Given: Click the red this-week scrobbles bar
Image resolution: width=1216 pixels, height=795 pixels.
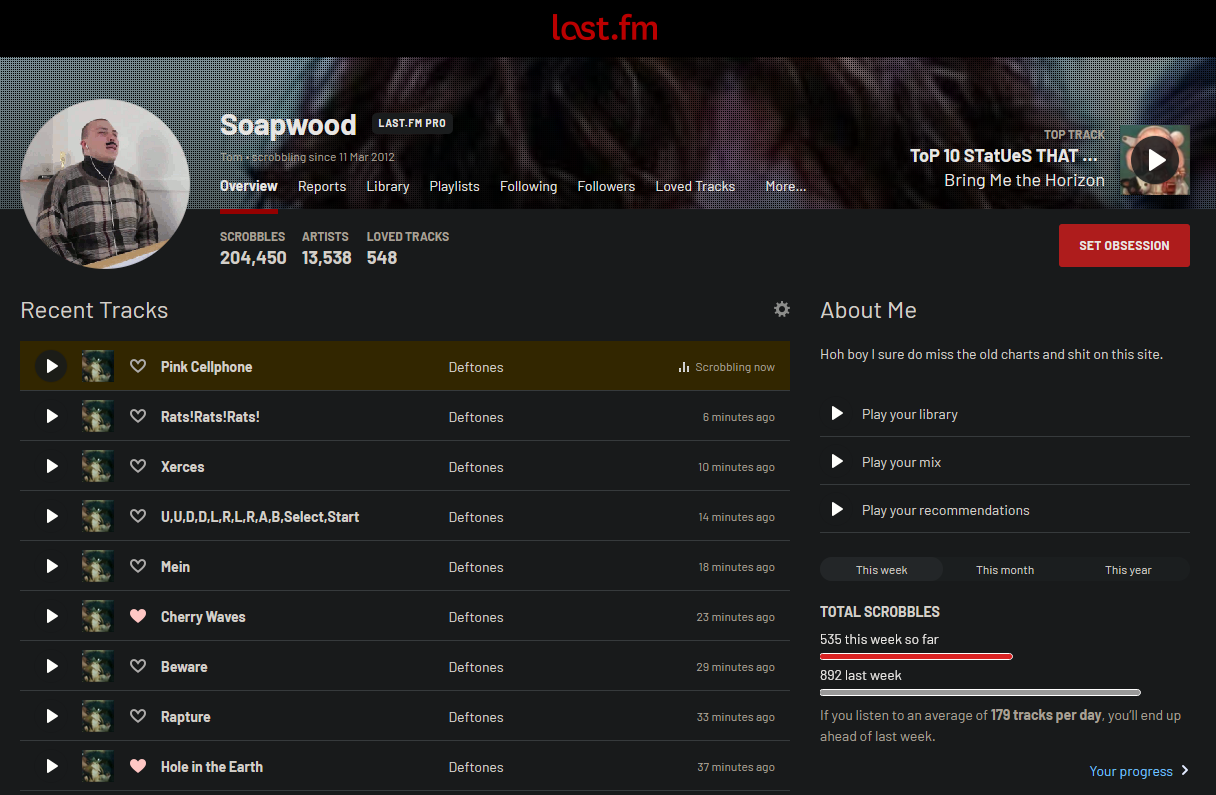Looking at the screenshot, I should (x=916, y=656).
